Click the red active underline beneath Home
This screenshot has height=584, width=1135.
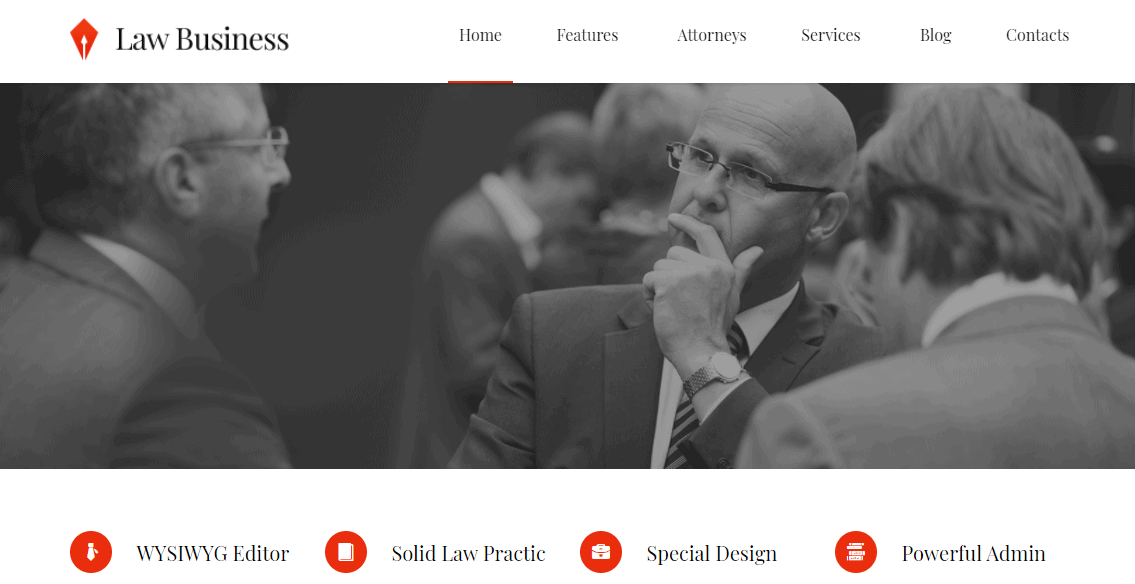tap(481, 82)
